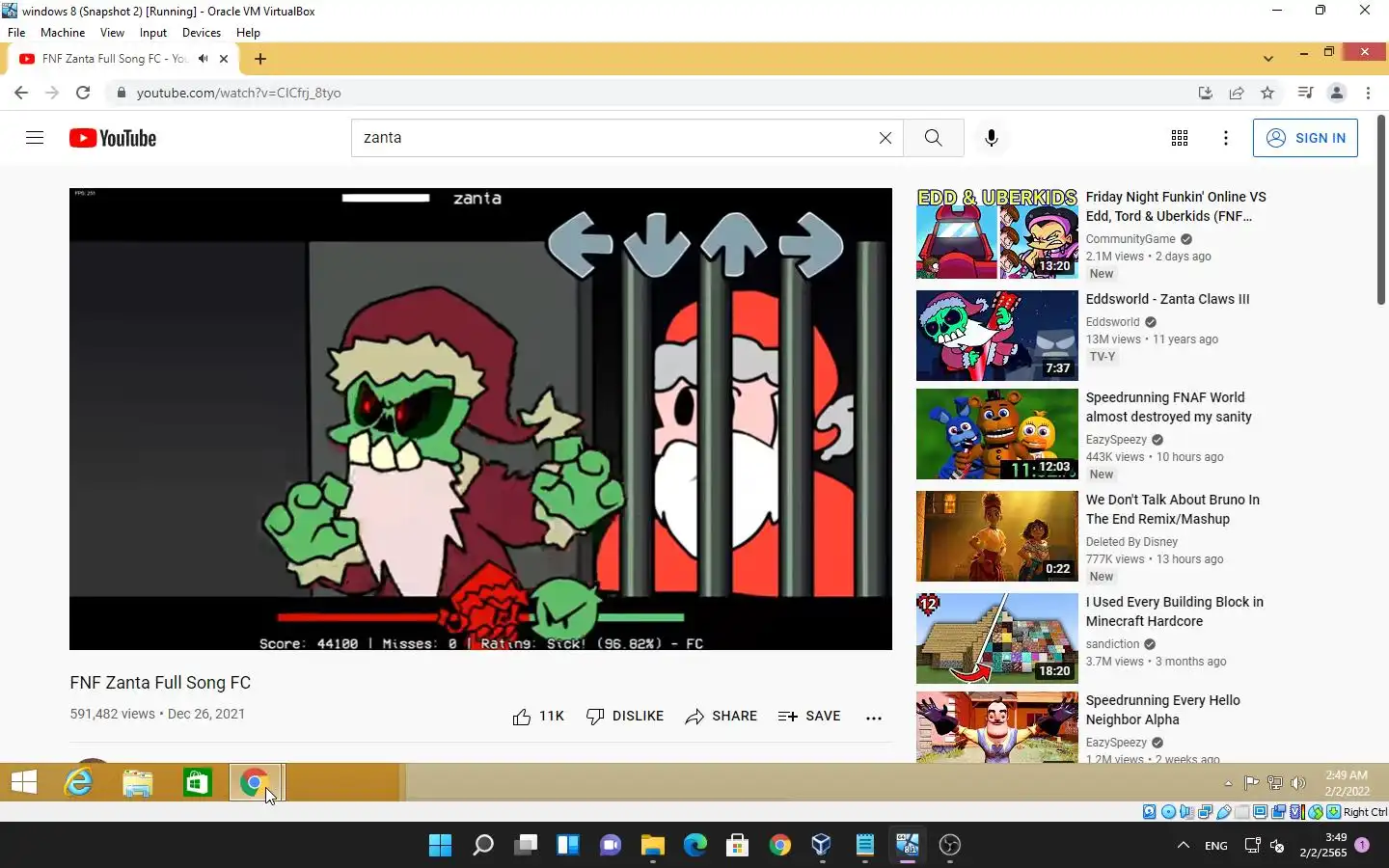Open VirtualBox Help menu

[248, 32]
